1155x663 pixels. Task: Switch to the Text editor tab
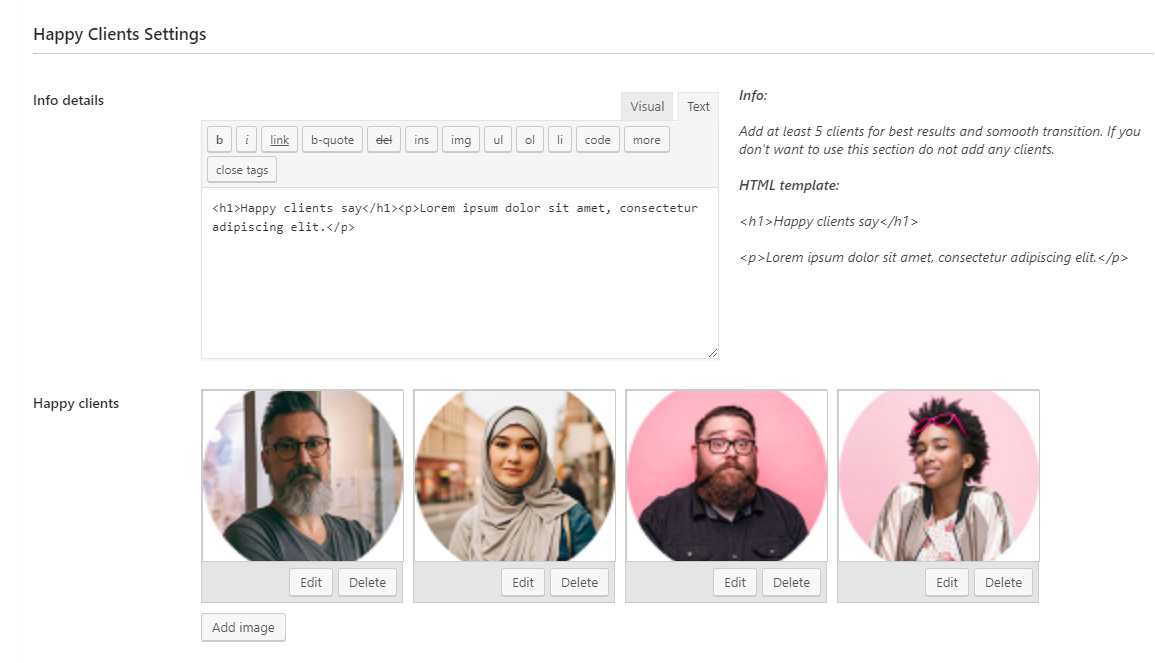coord(698,107)
